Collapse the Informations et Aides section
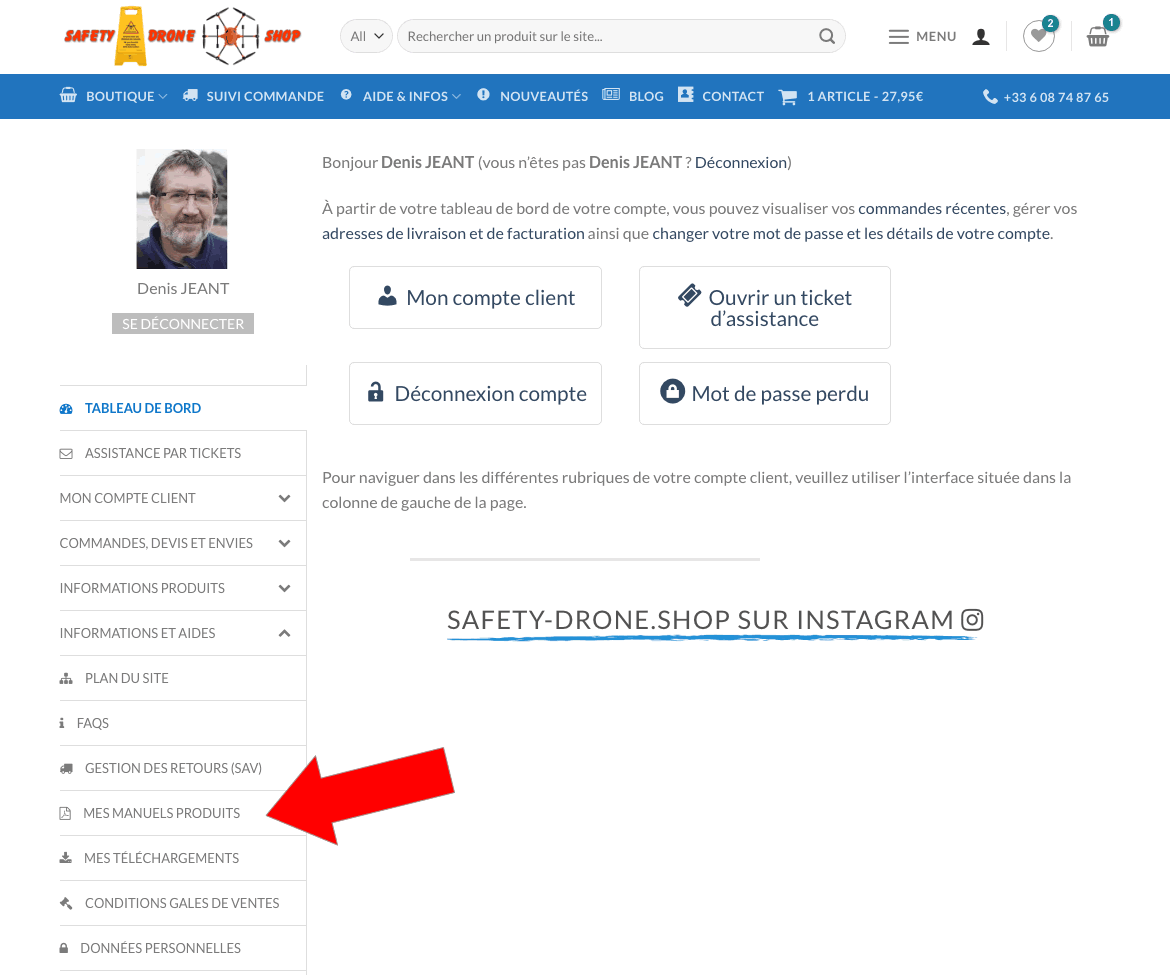1170x975 pixels. (x=284, y=633)
